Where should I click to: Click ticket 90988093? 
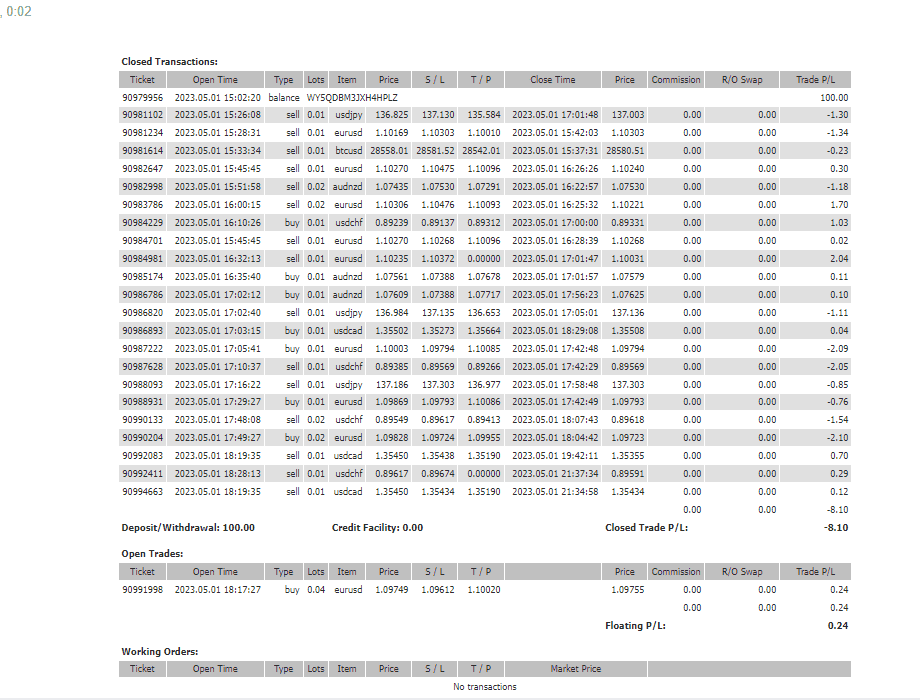click(143, 384)
